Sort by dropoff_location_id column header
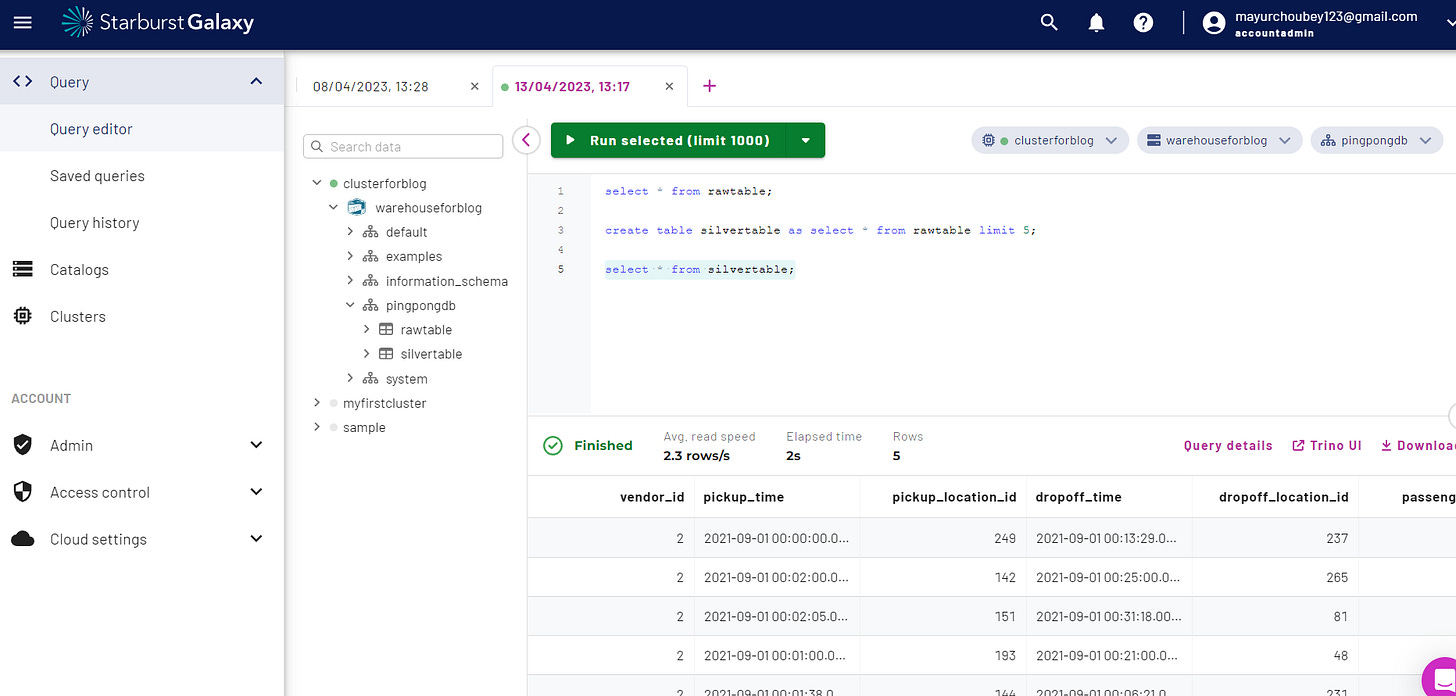 [x=1284, y=497]
